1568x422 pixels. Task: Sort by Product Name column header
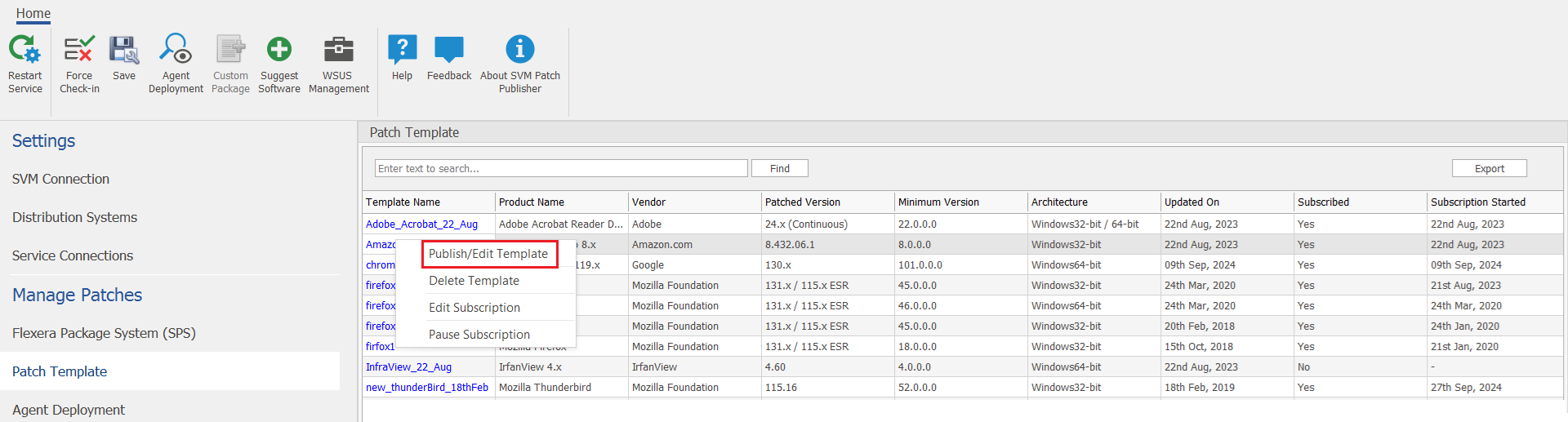click(x=562, y=202)
